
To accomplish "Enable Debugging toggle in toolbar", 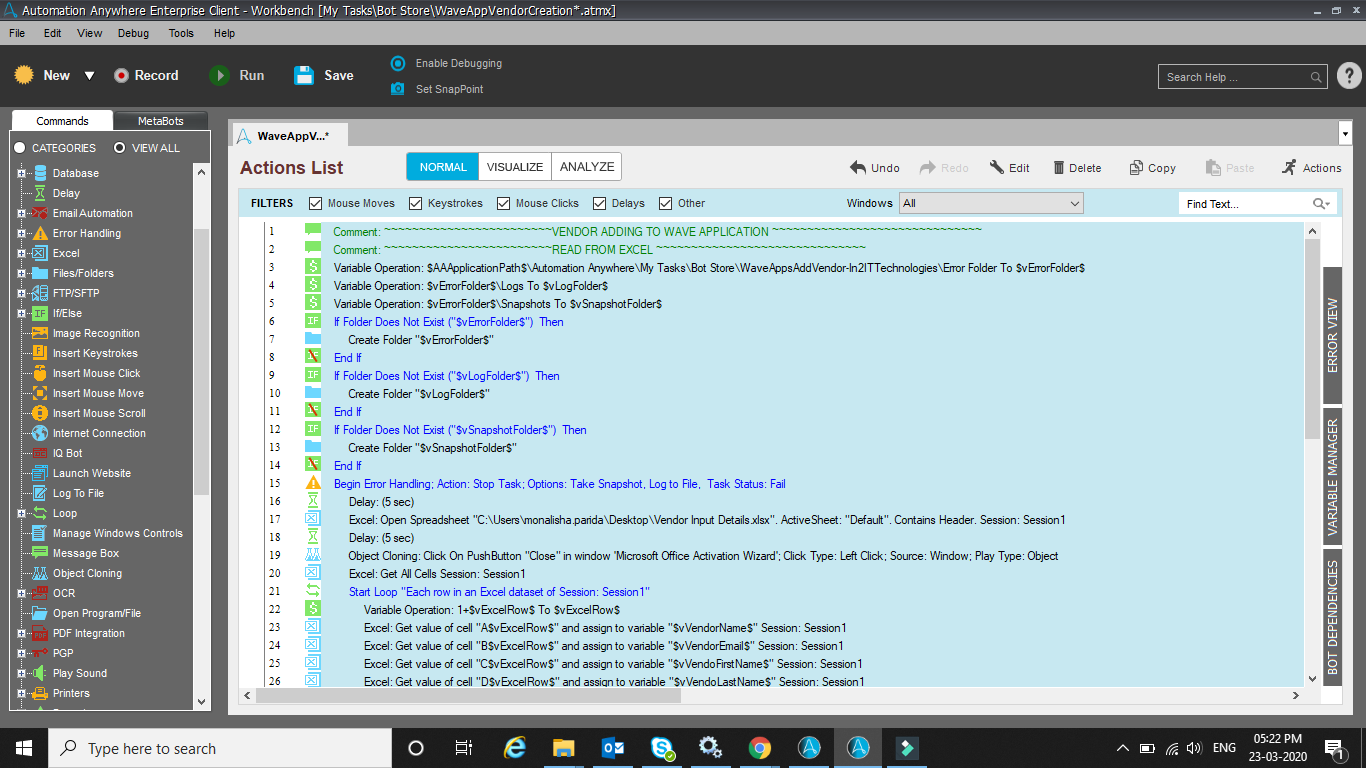I will [398, 63].
